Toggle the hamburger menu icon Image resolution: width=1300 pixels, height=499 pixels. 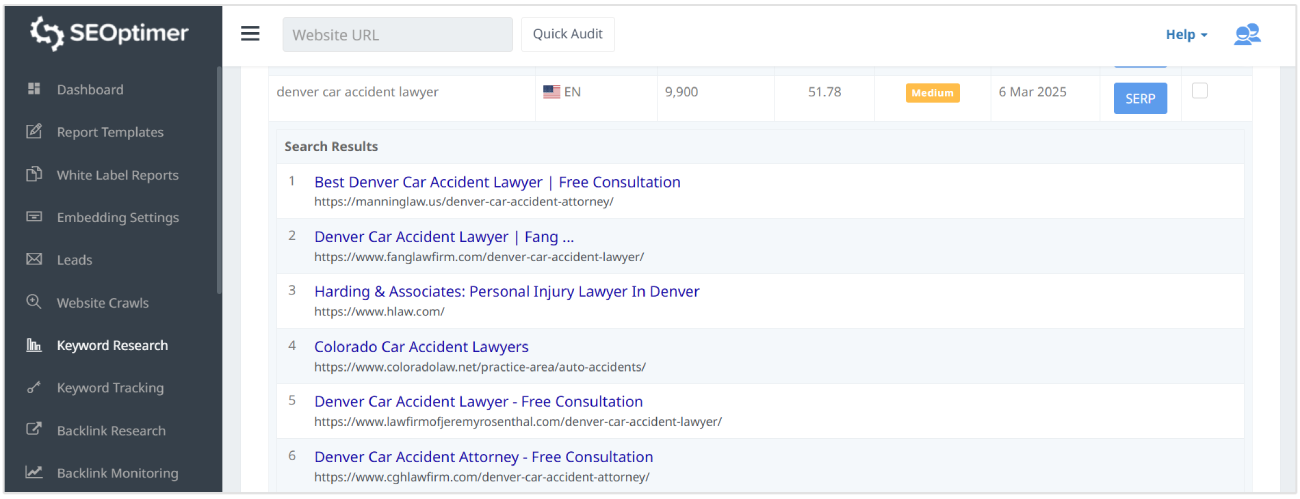(250, 34)
